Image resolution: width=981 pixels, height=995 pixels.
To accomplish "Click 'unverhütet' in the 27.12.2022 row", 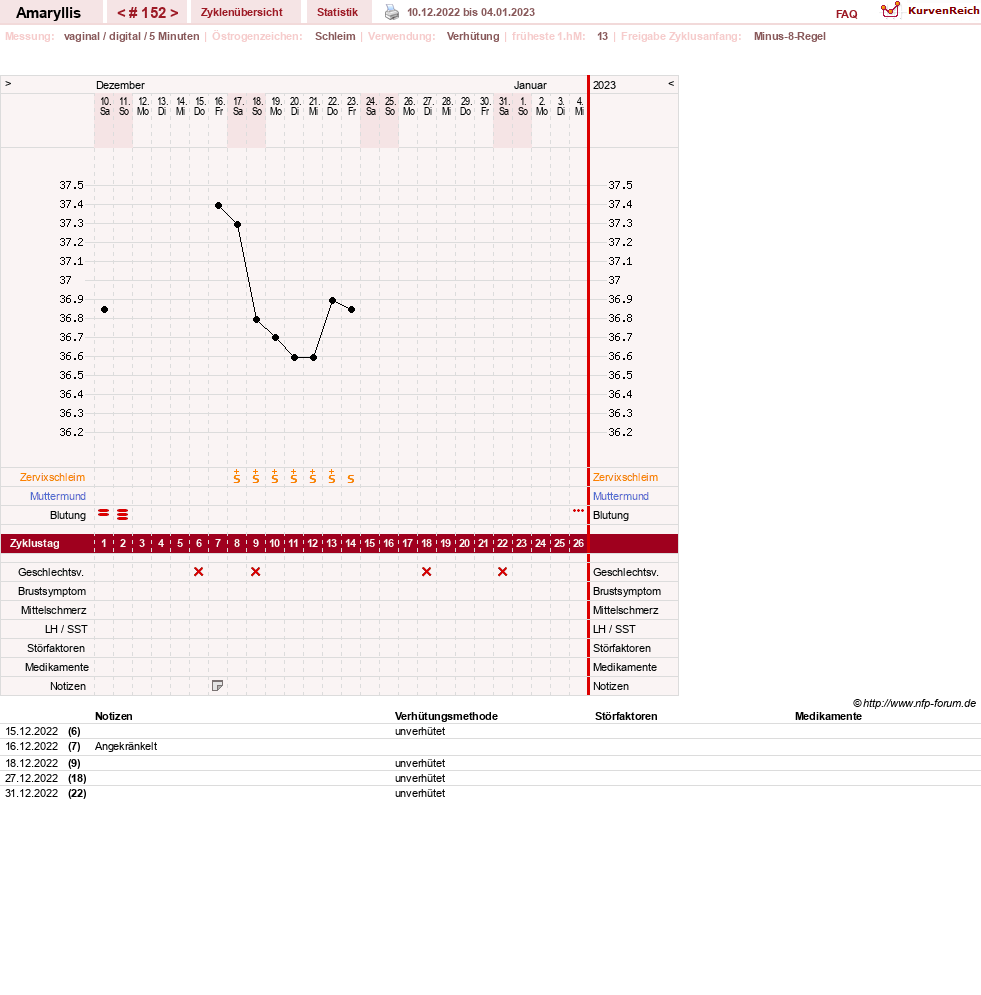I will point(419,778).
